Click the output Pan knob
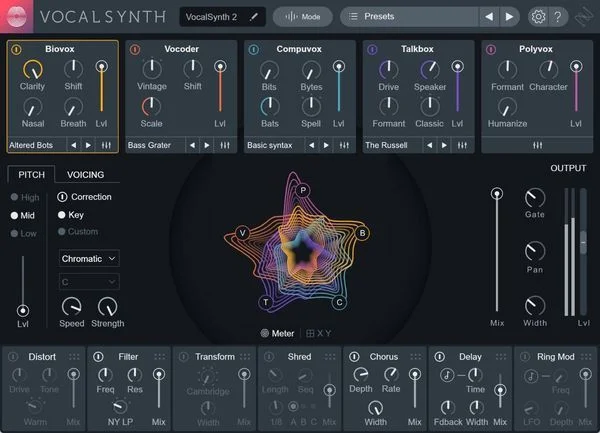This screenshot has height=433, width=600. point(535,251)
